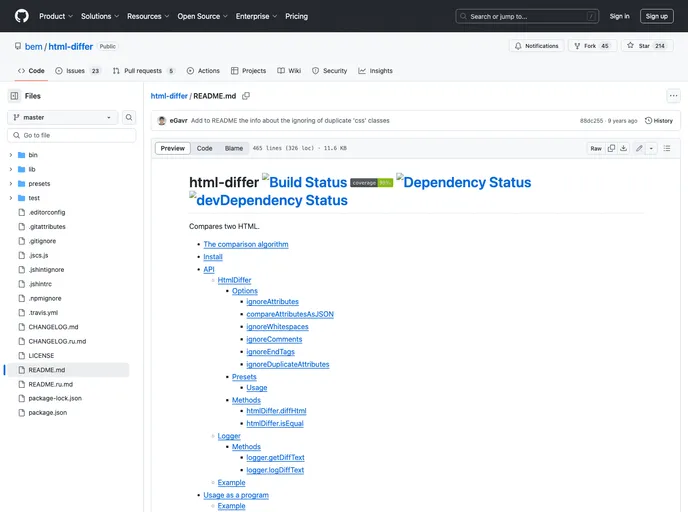Switch to the Issues tab
The width and height of the screenshot is (688, 512).
point(78,71)
